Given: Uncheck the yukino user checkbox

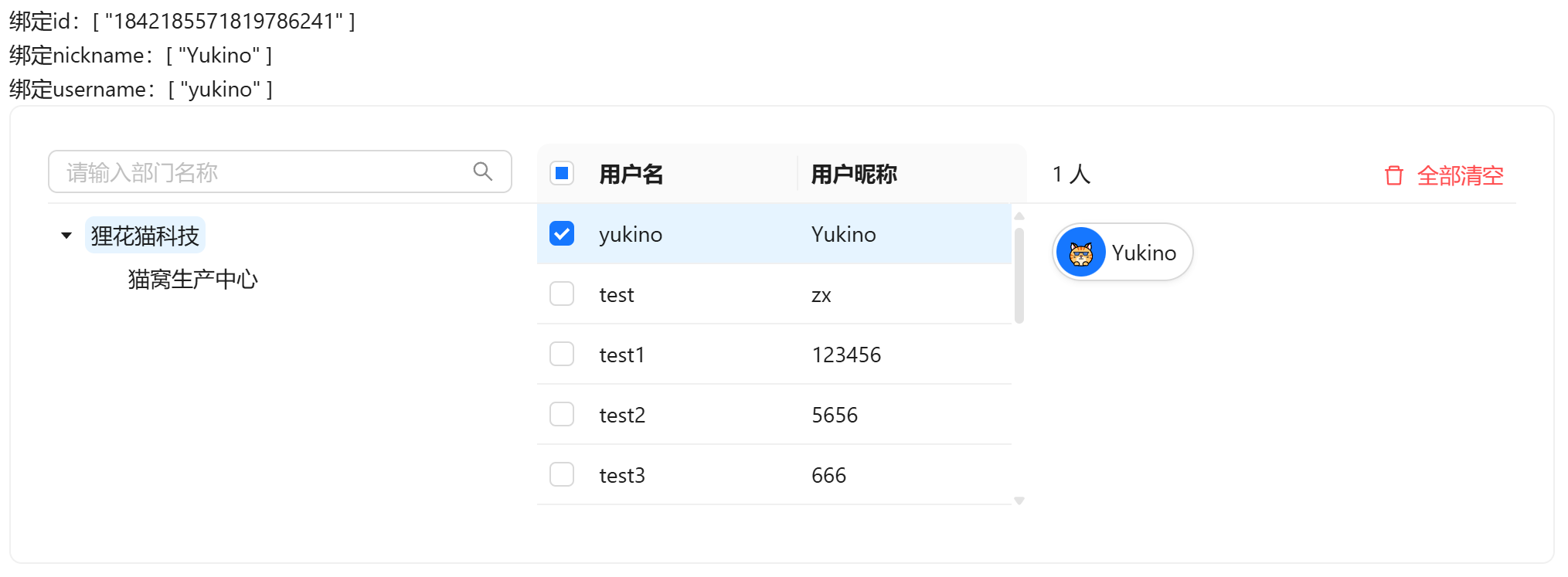Looking at the screenshot, I should (562, 233).
